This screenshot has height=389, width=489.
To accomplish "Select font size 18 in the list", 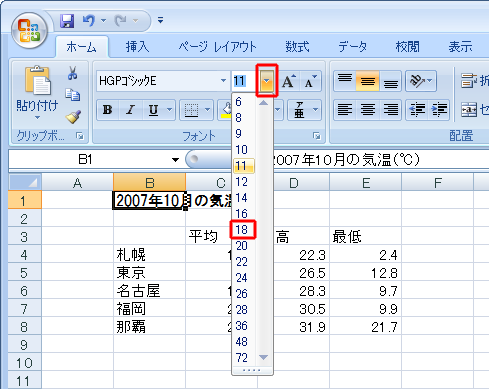I will 243,229.
